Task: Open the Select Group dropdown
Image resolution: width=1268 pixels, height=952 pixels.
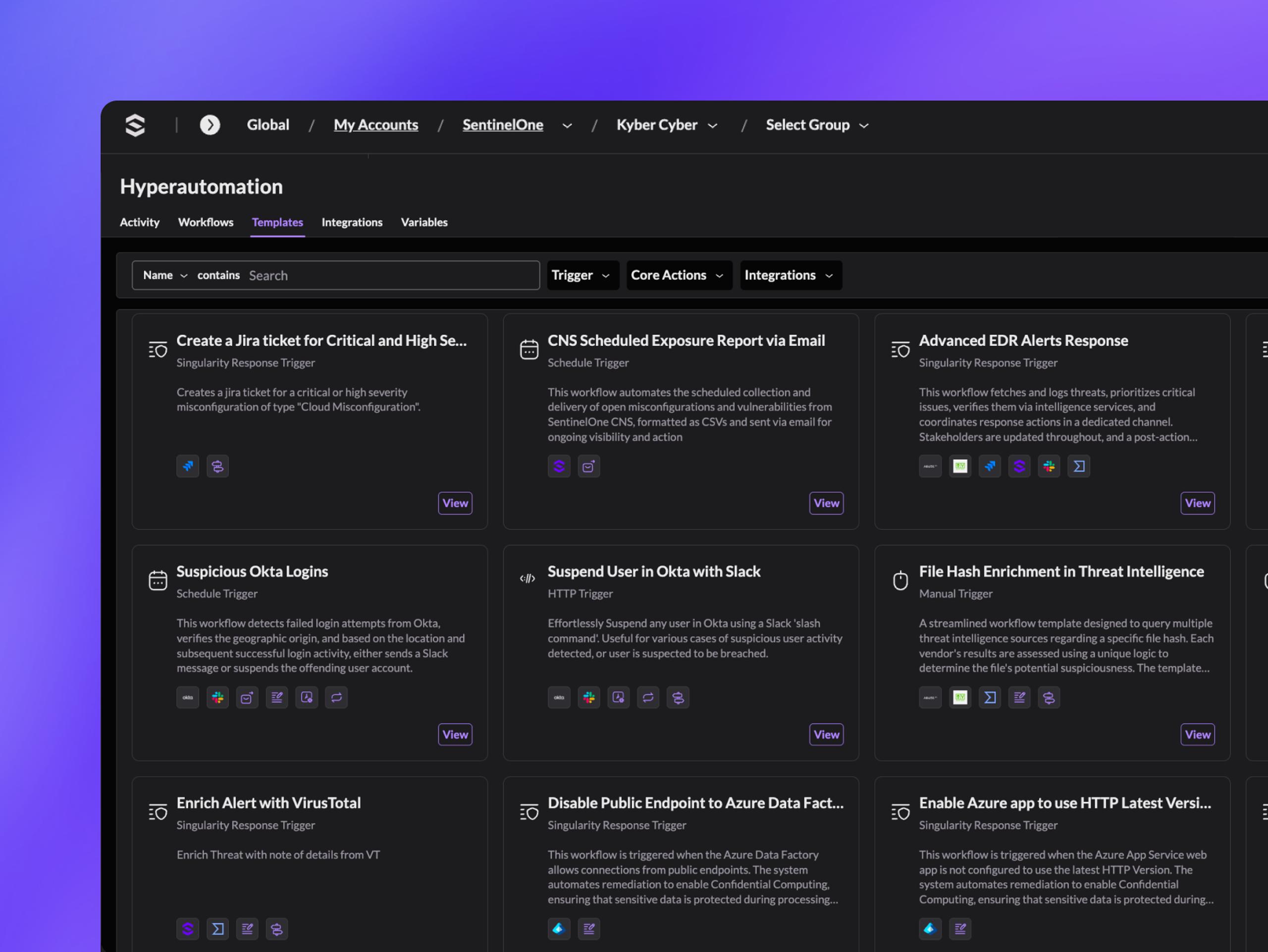Action: coord(817,125)
